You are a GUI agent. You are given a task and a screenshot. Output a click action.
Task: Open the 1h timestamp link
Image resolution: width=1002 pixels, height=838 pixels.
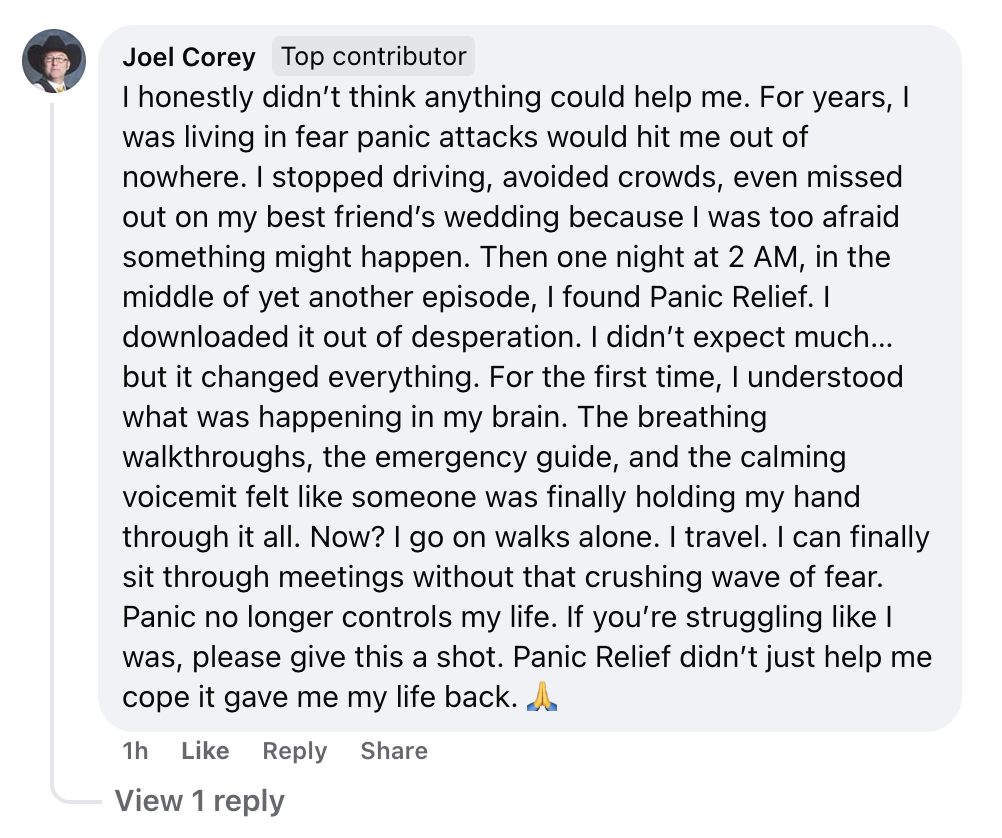click(x=135, y=750)
